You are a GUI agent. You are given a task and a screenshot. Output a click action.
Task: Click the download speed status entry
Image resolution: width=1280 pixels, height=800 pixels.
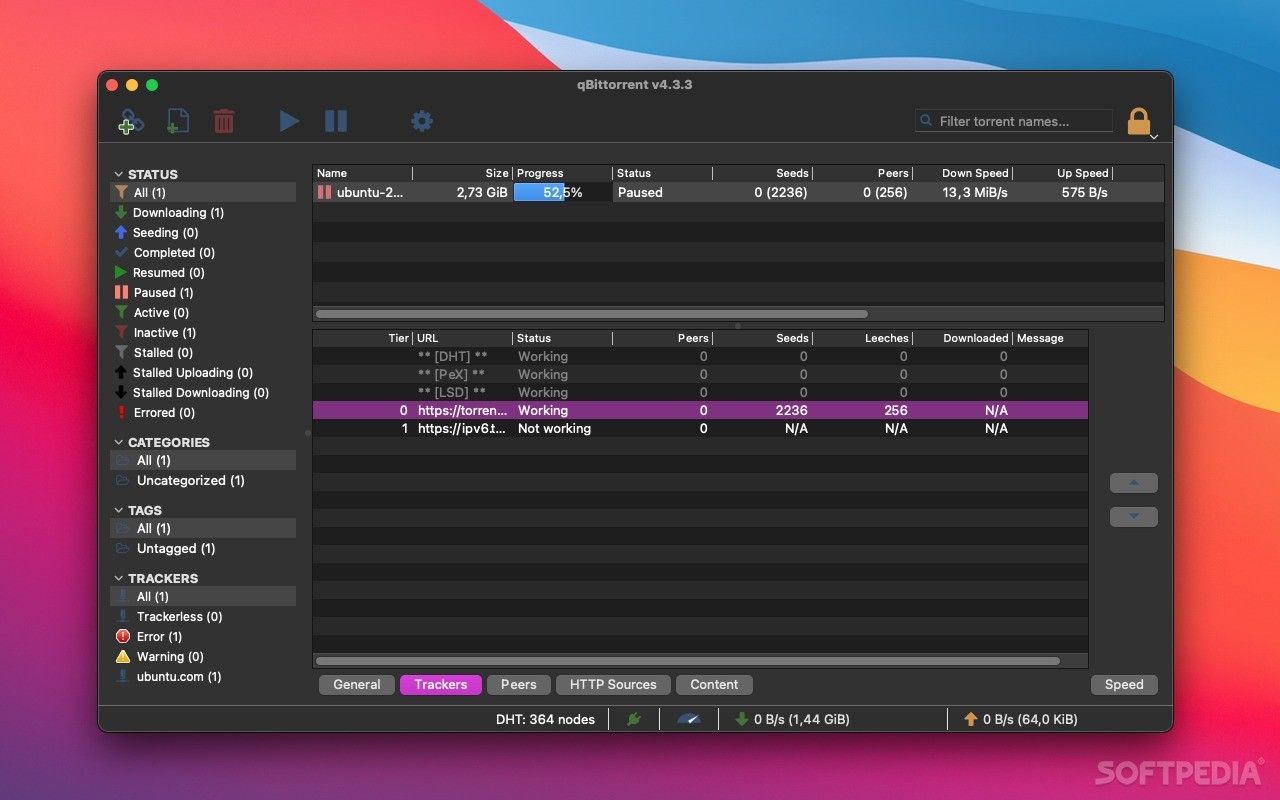click(792, 719)
